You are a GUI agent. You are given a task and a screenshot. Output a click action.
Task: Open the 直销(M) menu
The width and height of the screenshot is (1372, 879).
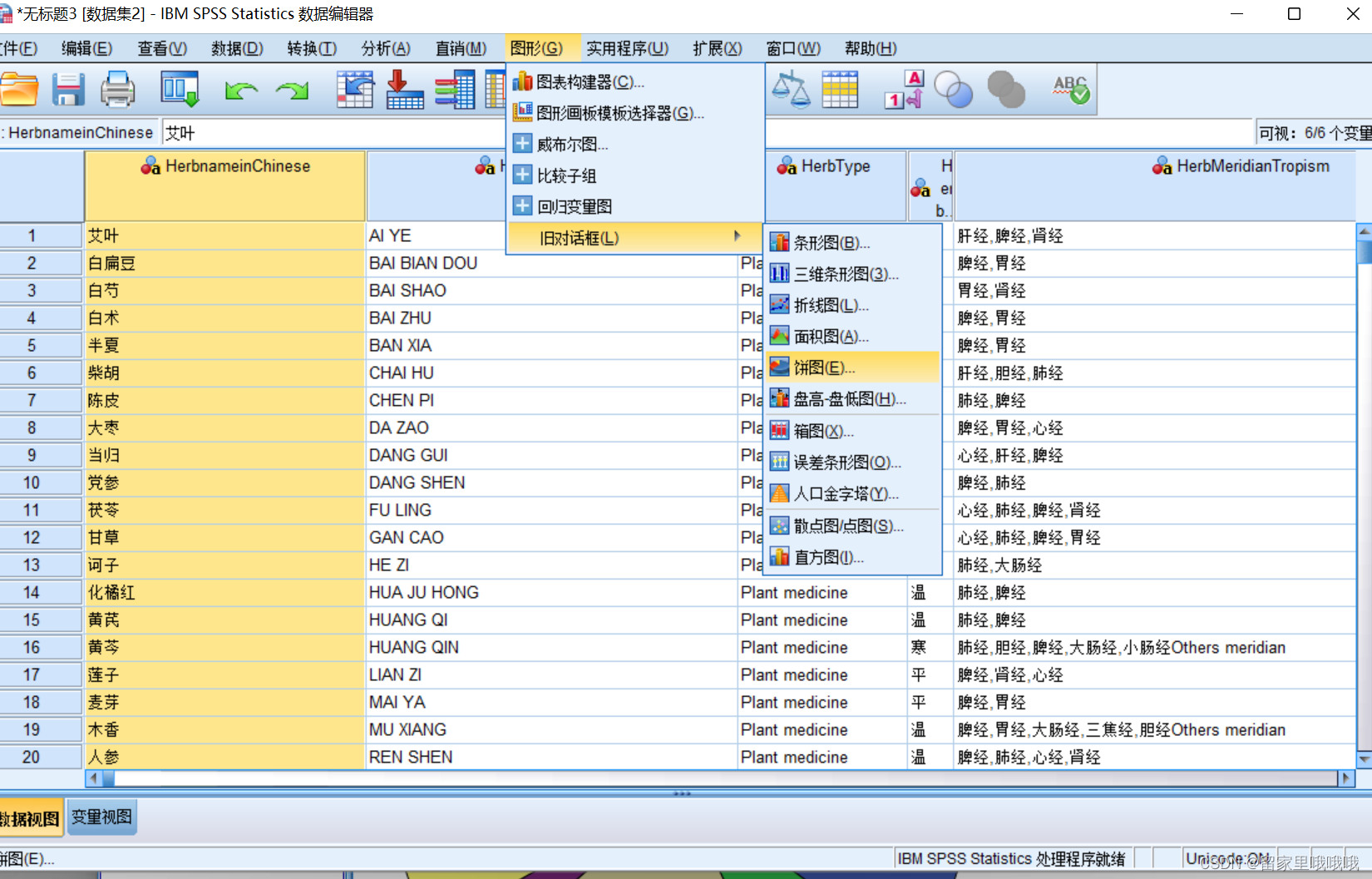[461, 48]
